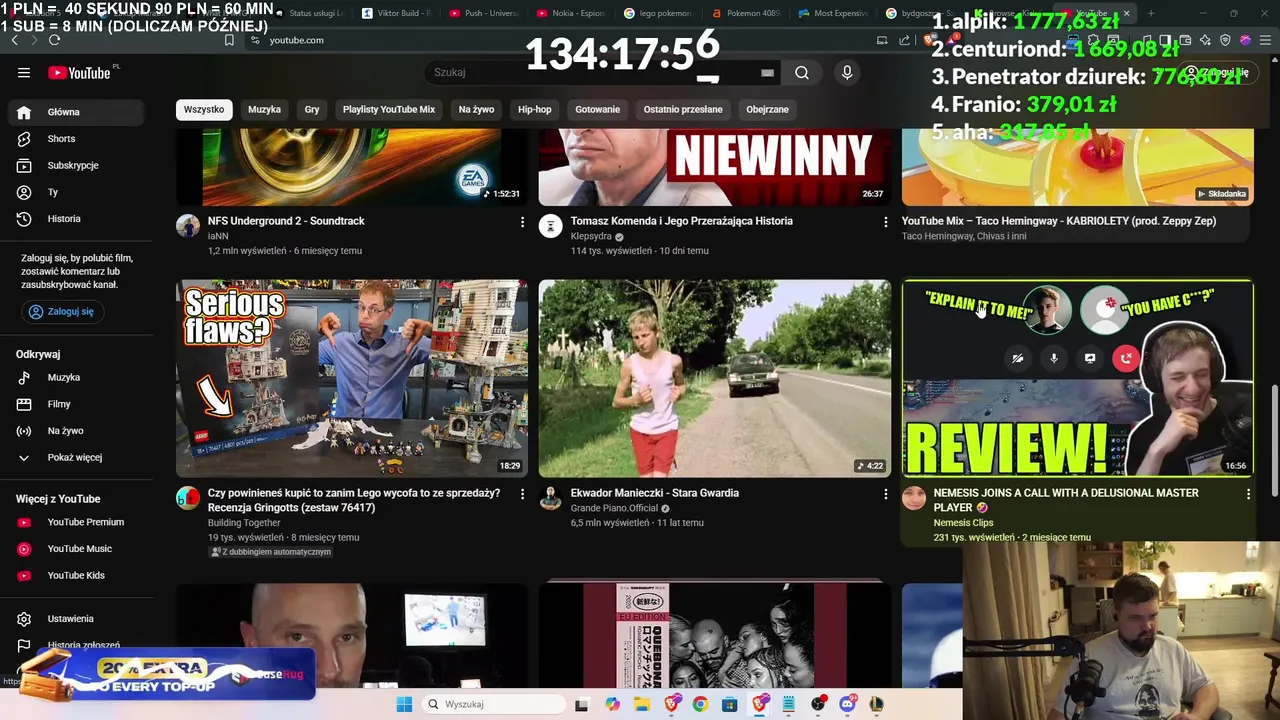Select the Hip-hop filter chip

534,109
